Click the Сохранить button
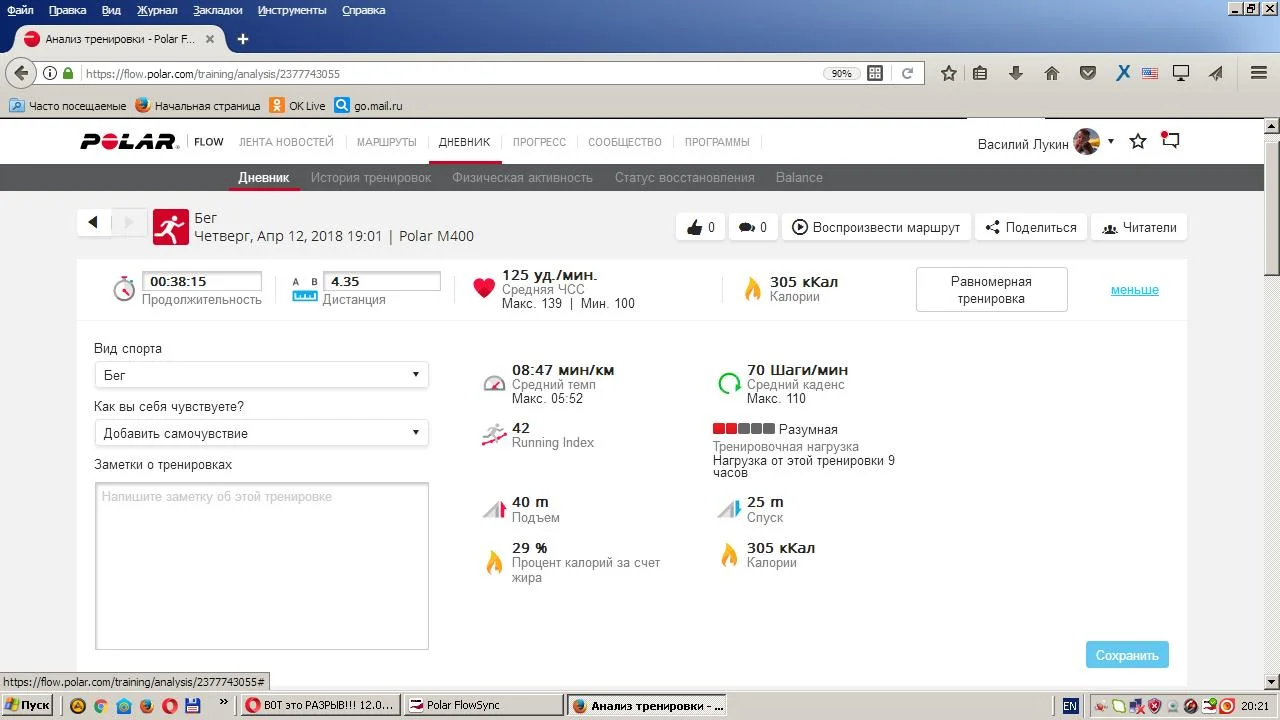1280x720 pixels. 1127,655
